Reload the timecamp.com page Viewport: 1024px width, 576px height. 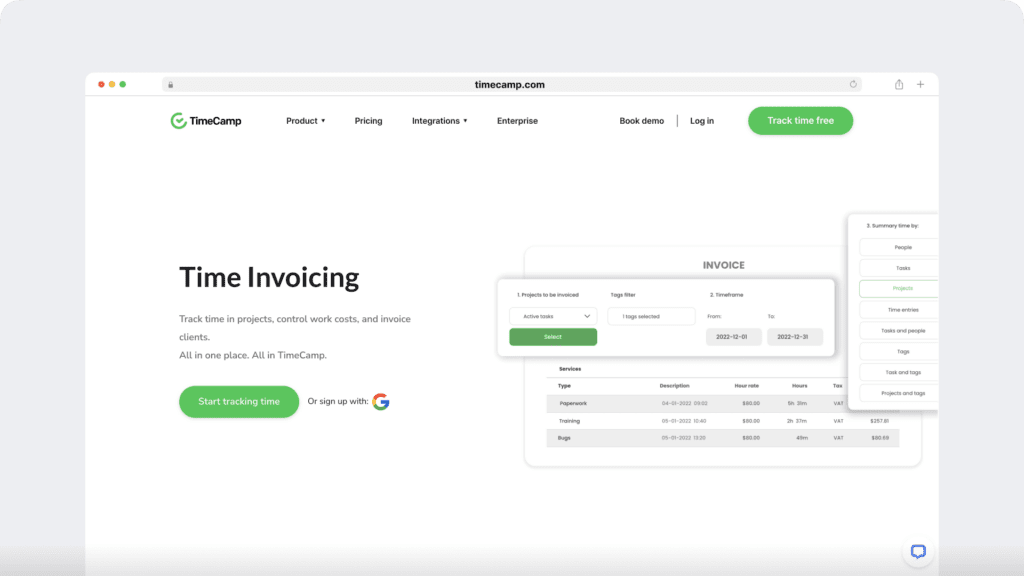coord(853,84)
